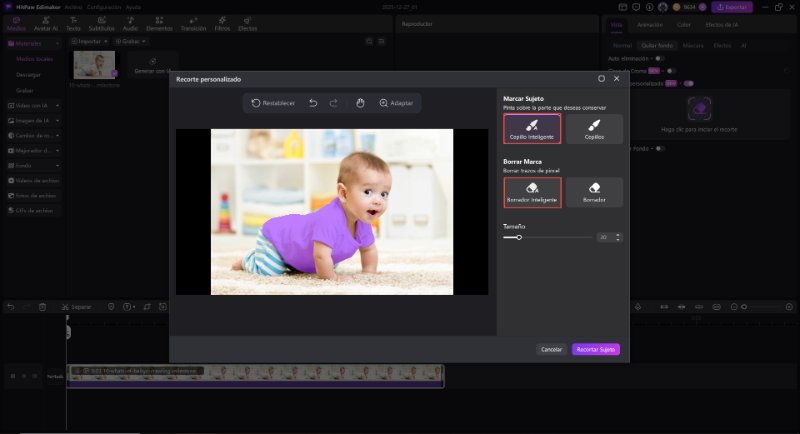
Task: Increase brush size with the stepper arrow
Action: (x=618, y=234)
